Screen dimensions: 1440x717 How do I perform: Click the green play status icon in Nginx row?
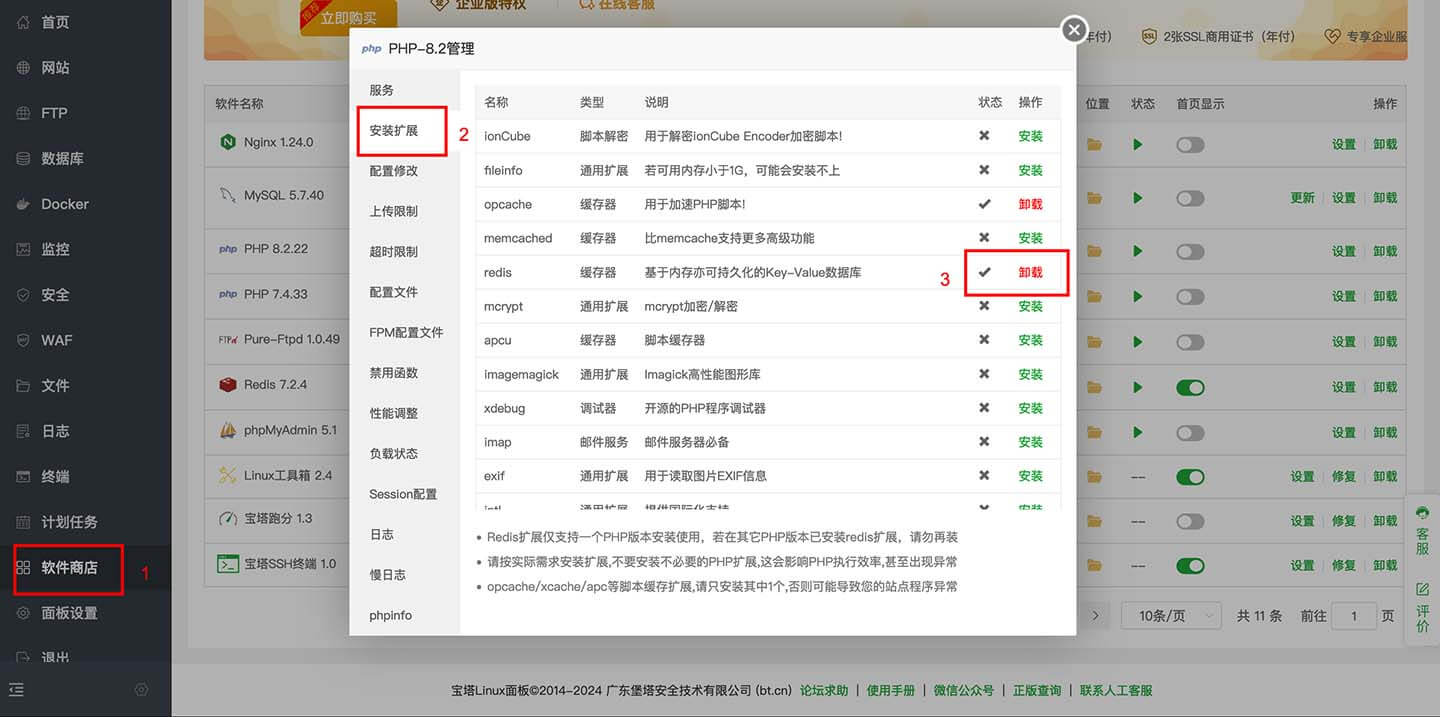(1138, 145)
